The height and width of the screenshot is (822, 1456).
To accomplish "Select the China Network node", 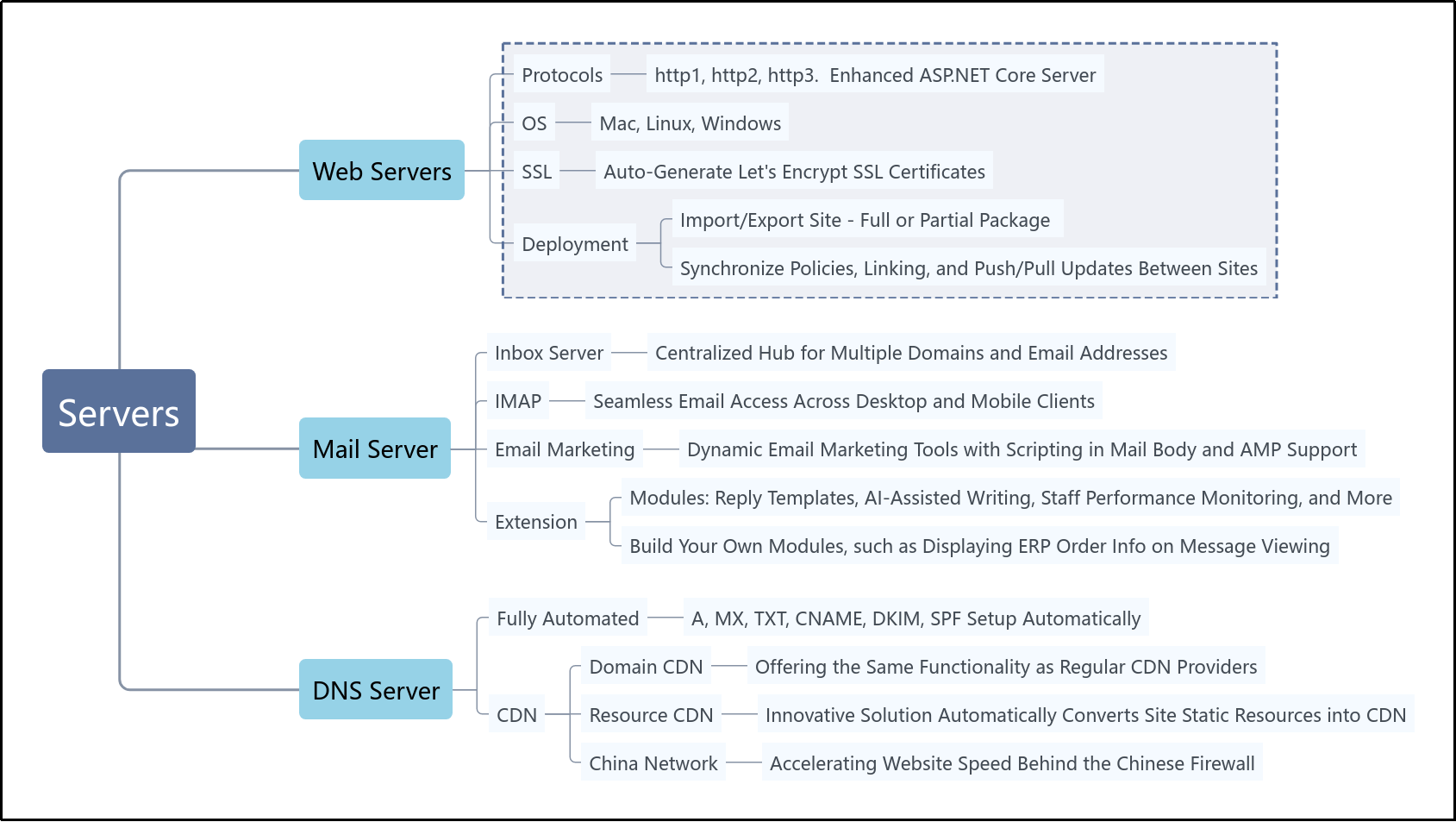I will (x=653, y=763).
